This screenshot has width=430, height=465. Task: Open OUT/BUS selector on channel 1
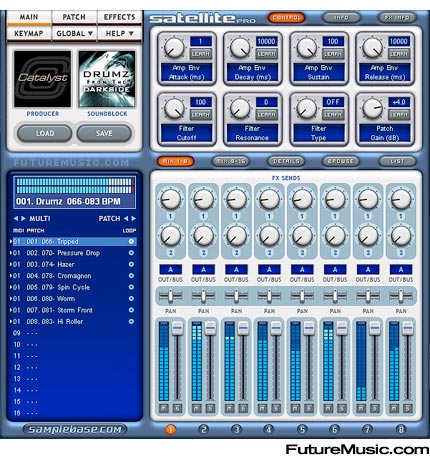170,269
